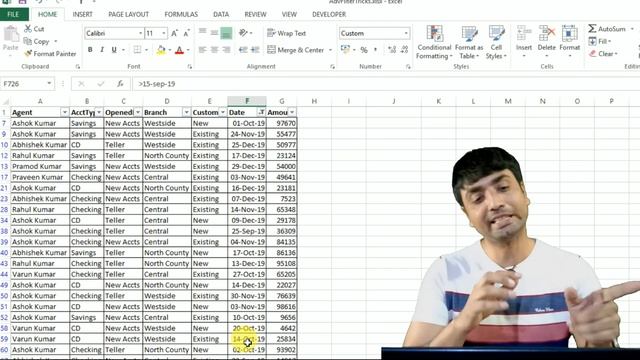Open the Branch column filter dropdown
This screenshot has height=360, width=640.
click(186, 112)
